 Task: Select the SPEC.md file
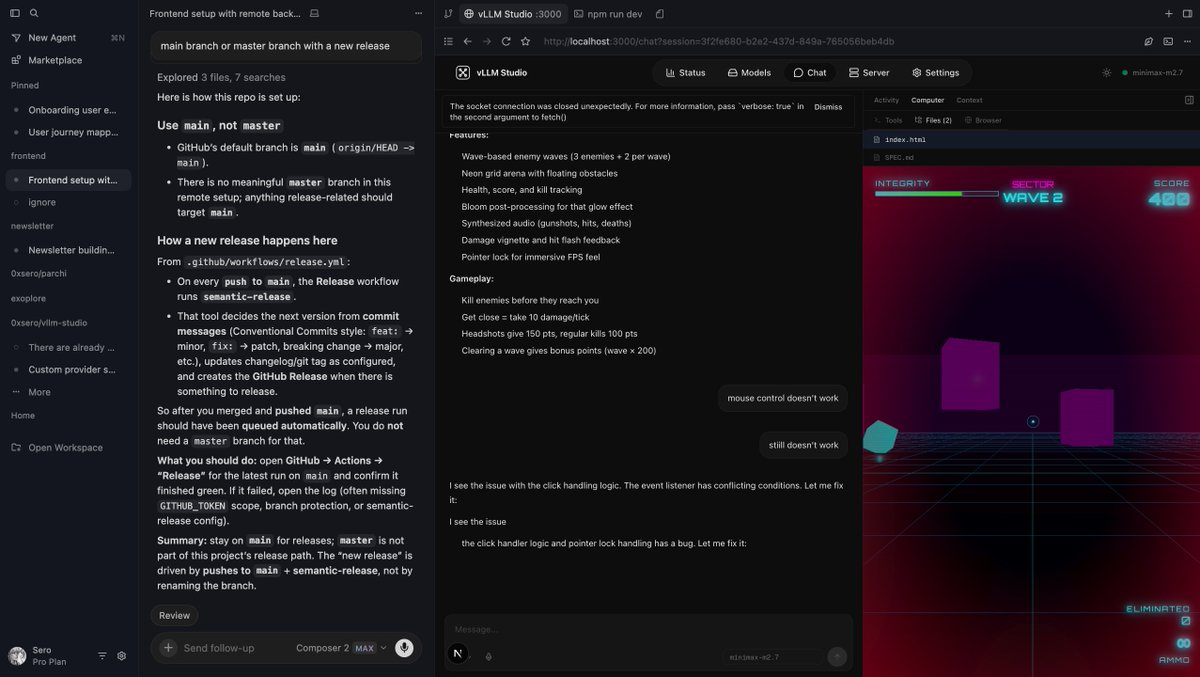pyautogui.click(x=1031, y=157)
